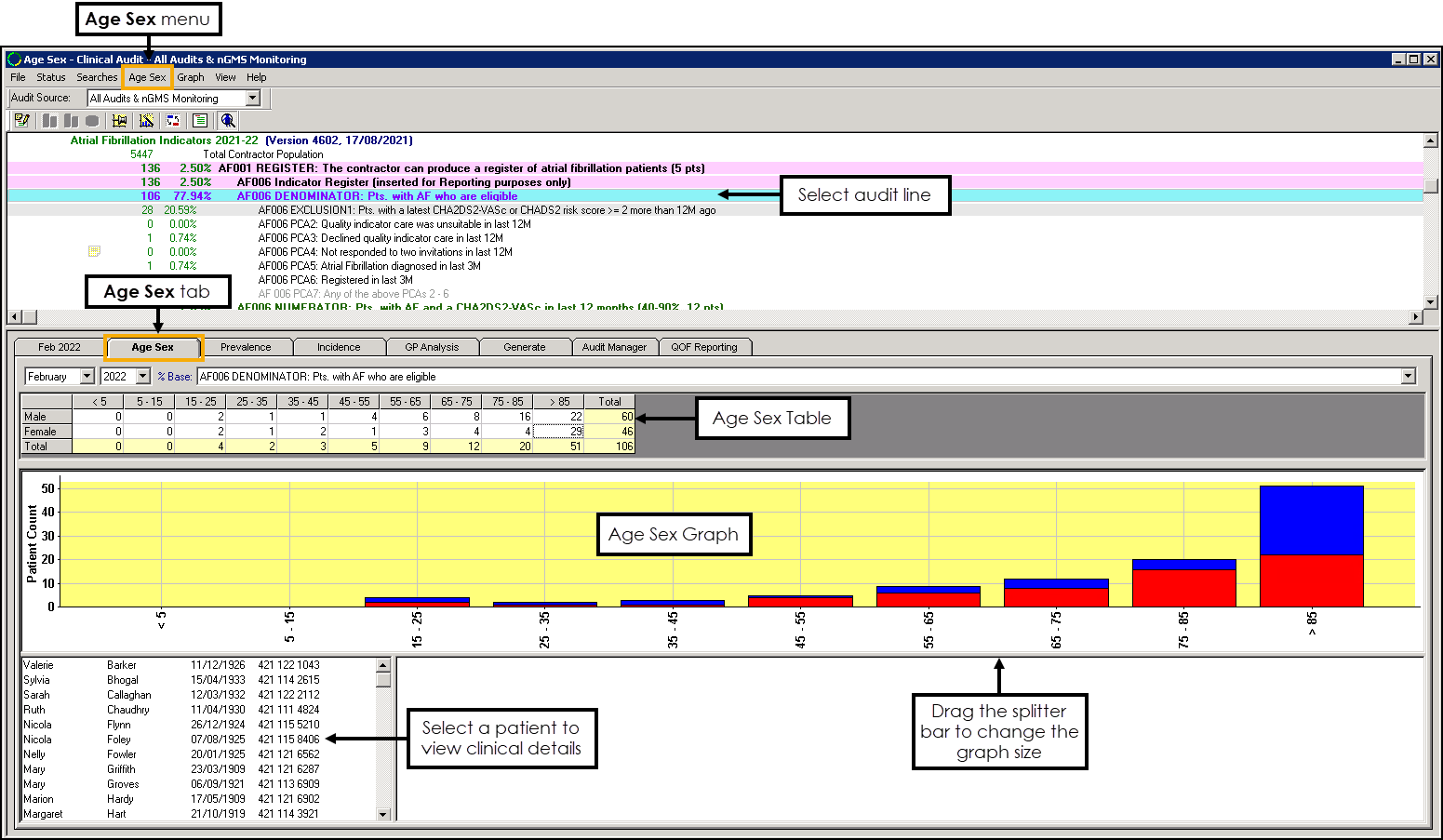The height and width of the screenshot is (840, 1443).
Task: Open the Graph menu
Action: click(x=191, y=77)
